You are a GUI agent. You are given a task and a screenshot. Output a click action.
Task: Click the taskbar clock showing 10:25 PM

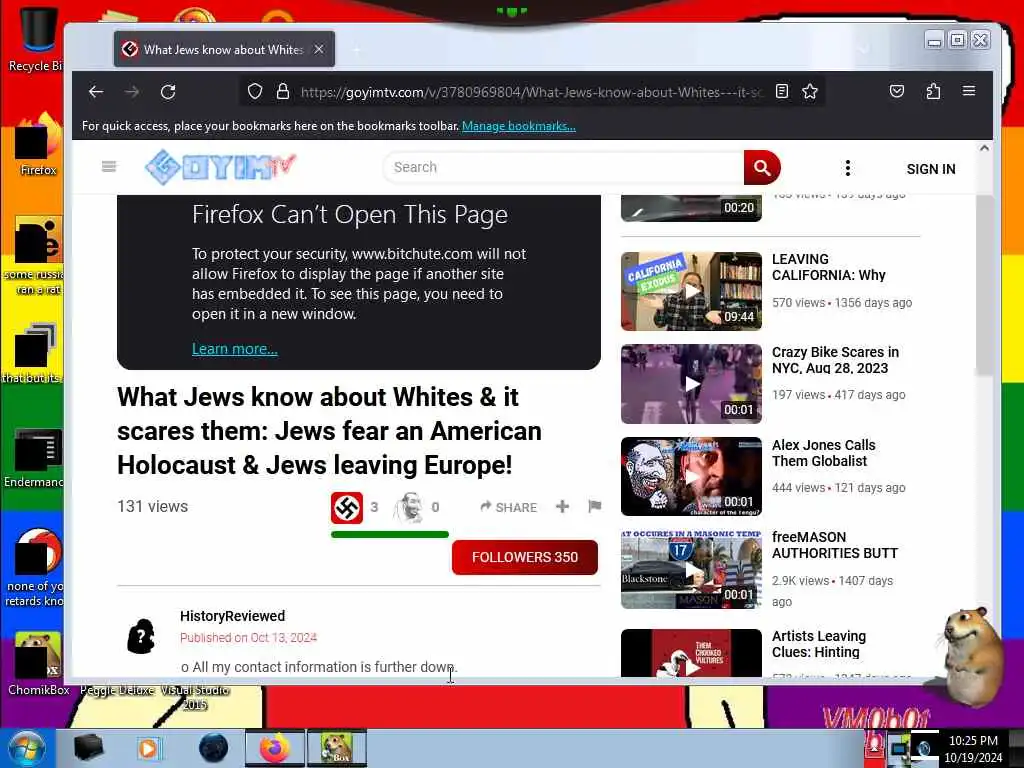[973, 748]
